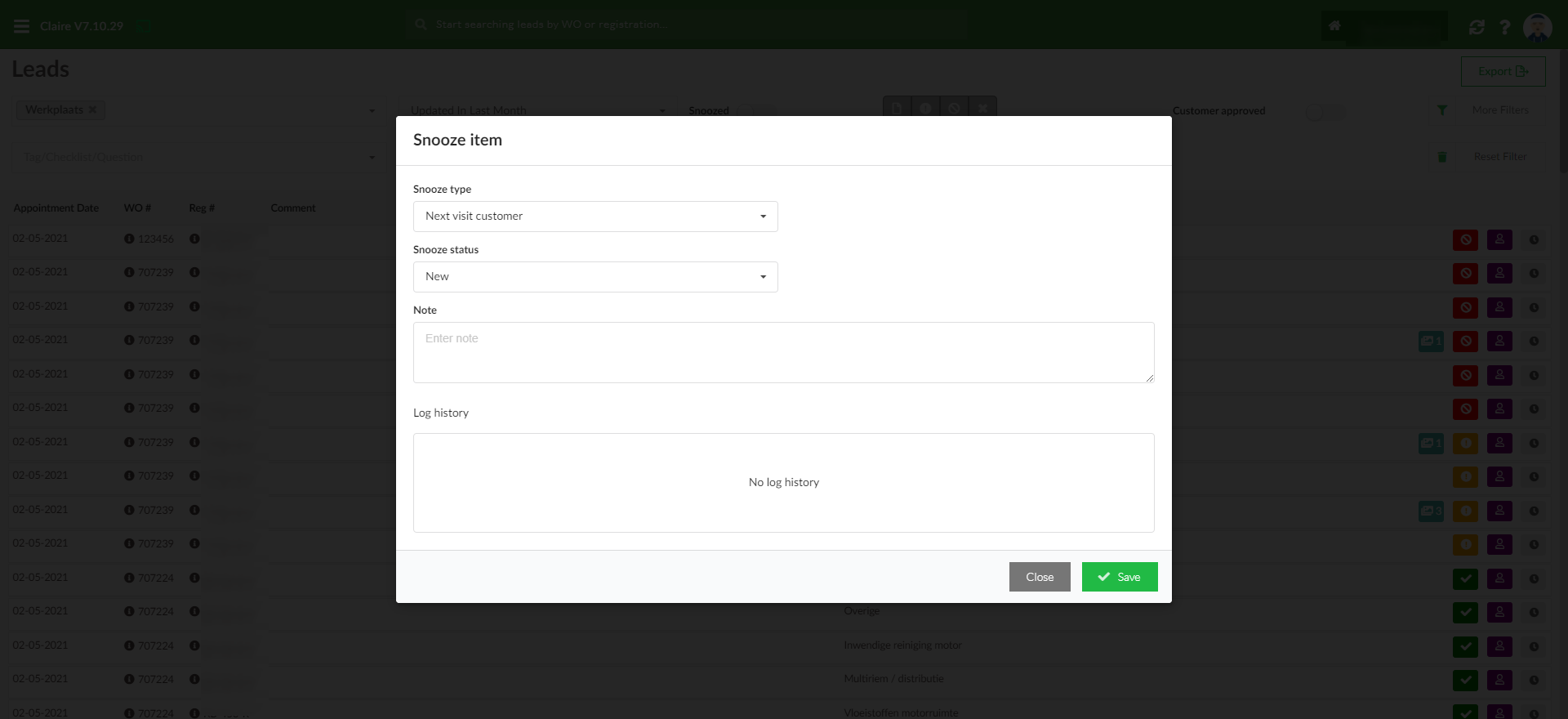The height and width of the screenshot is (719, 1568).
Task: Click the home icon in header
Action: [1334, 26]
